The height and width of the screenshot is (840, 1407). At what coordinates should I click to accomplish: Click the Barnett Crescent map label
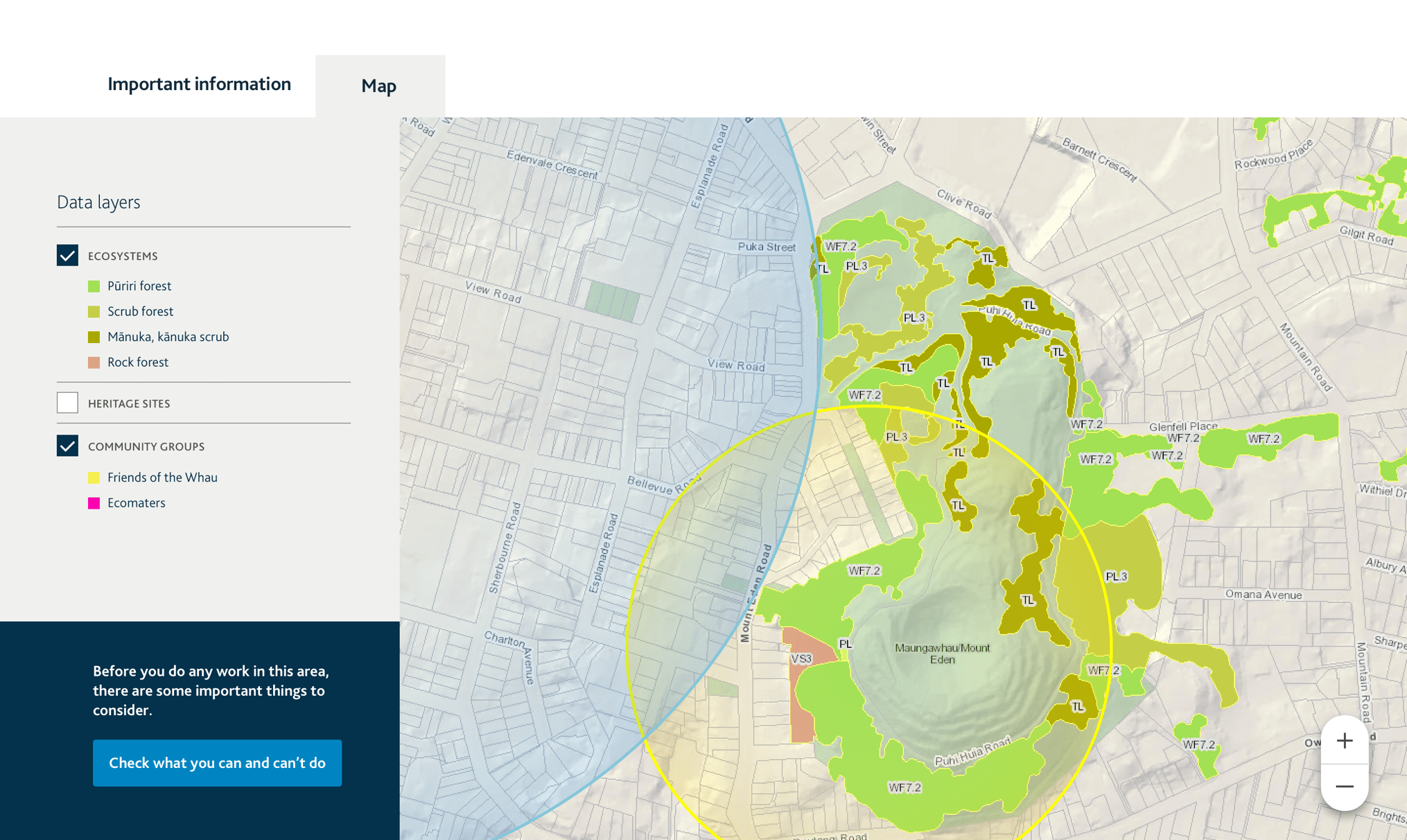coord(1099,160)
